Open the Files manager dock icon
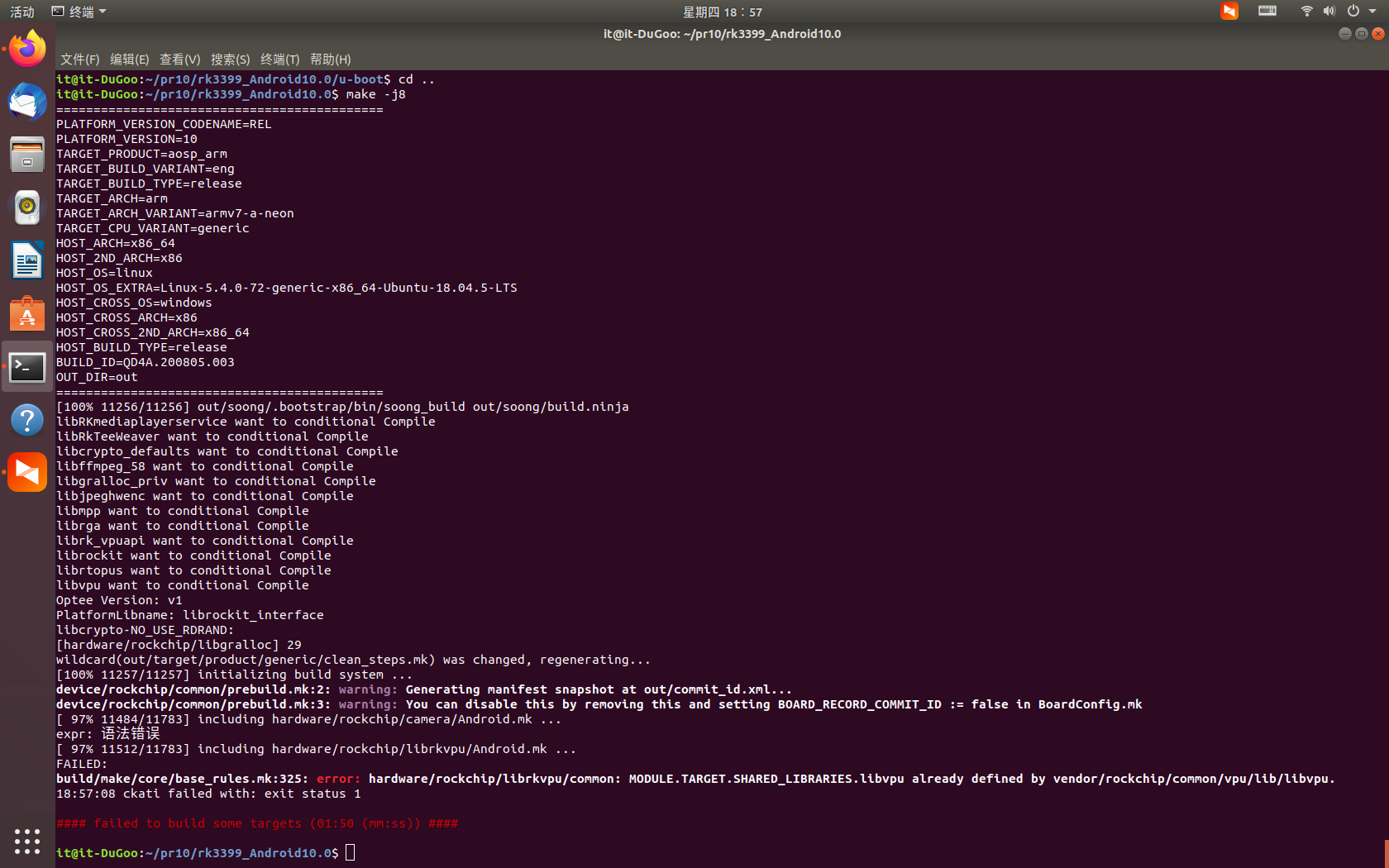The height and width of the screenshot is (868, 1389). 27,155
